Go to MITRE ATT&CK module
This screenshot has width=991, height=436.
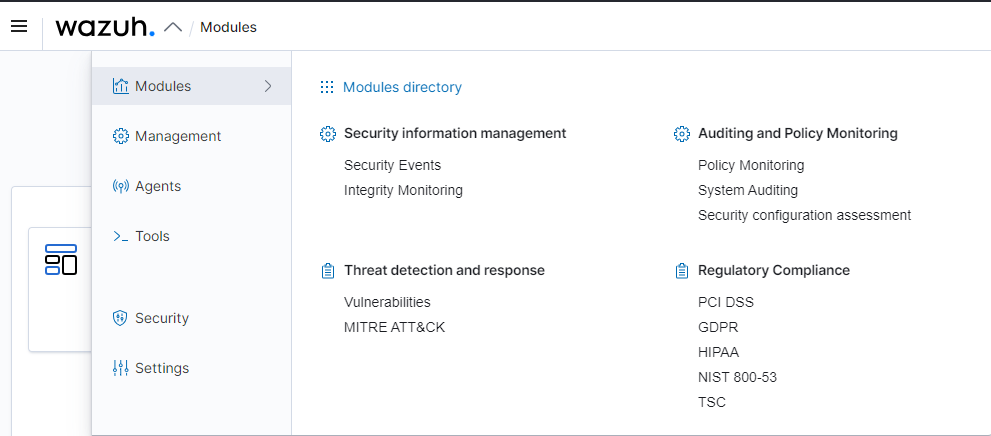click(394, 327)
